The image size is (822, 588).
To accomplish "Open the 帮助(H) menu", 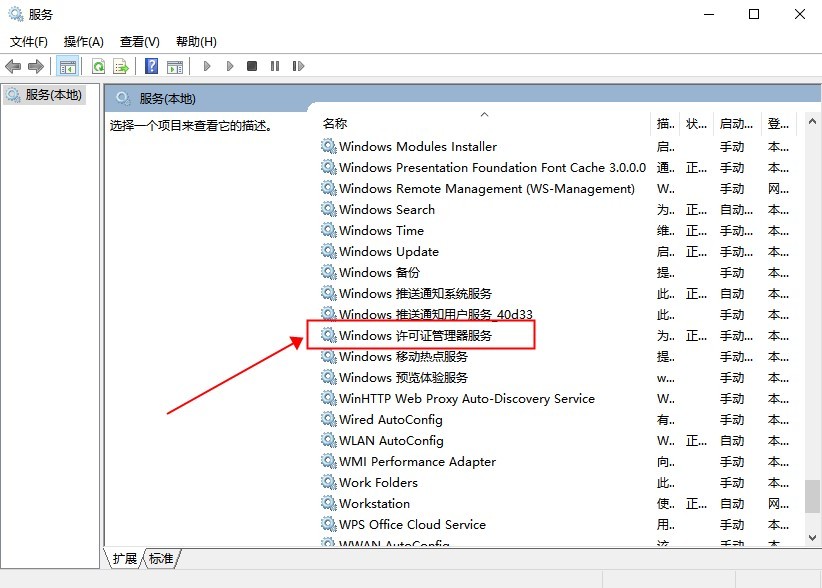I will point(196,41).
